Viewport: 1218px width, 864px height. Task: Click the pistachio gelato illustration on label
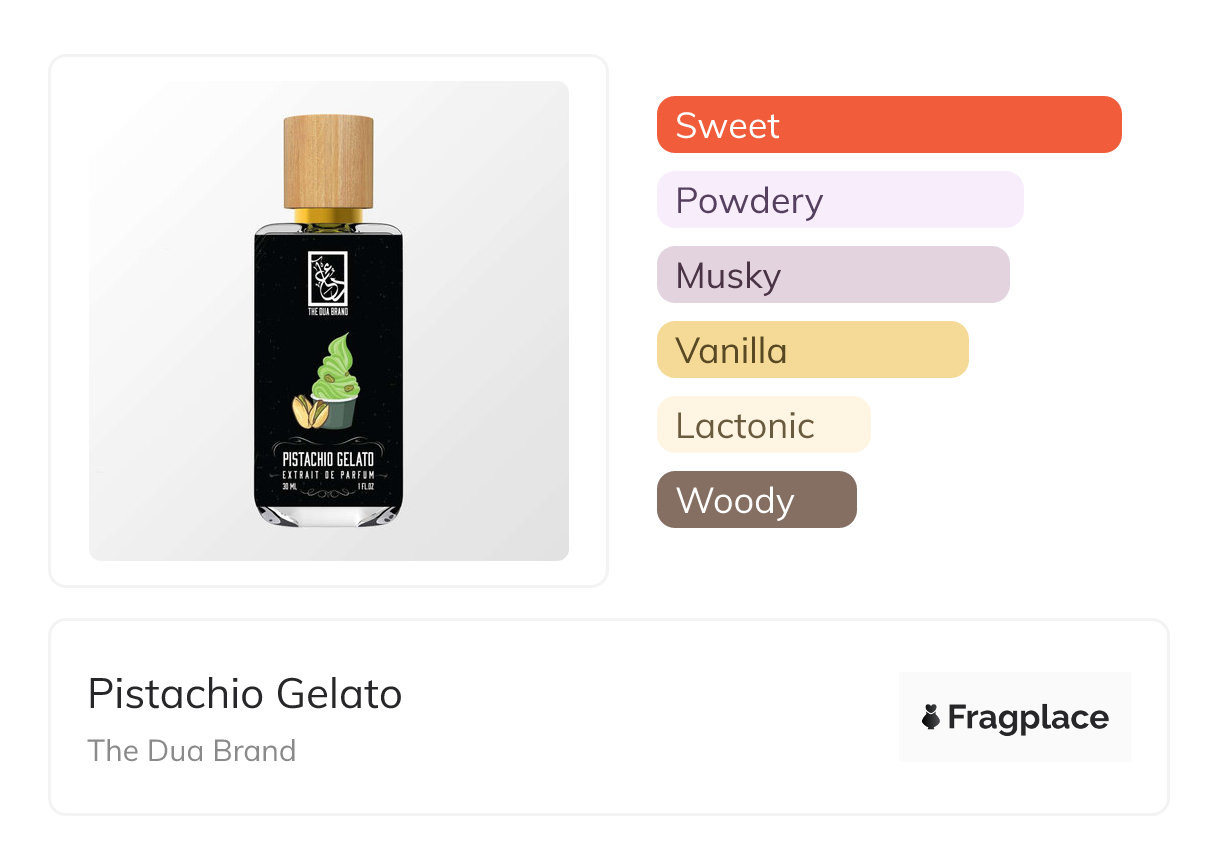tap(327, 383)
